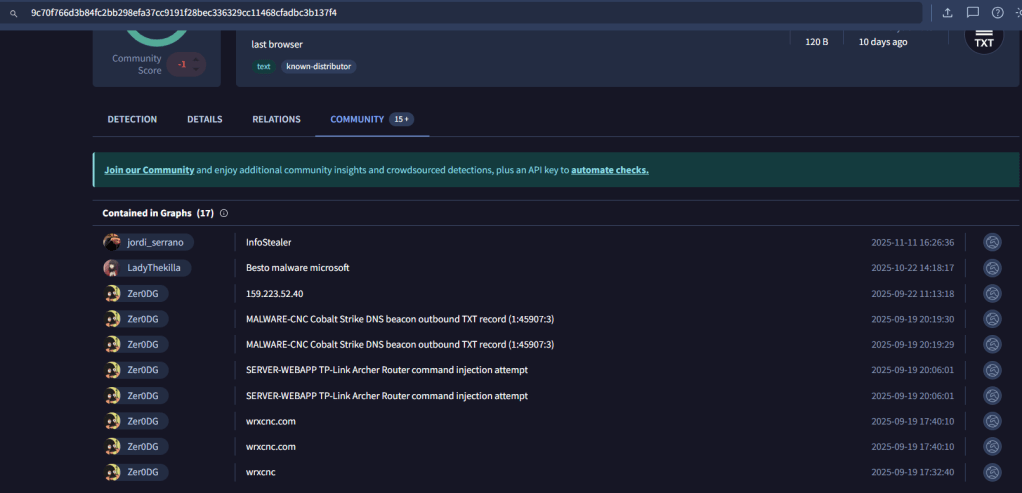The image size is (1022, 493).
Task: Follow the automate checks link
Action: point(609,170)
